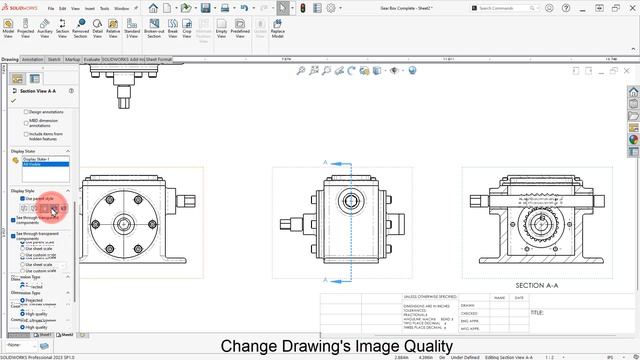Click the SECTION A-A view label

pos(537,286)
